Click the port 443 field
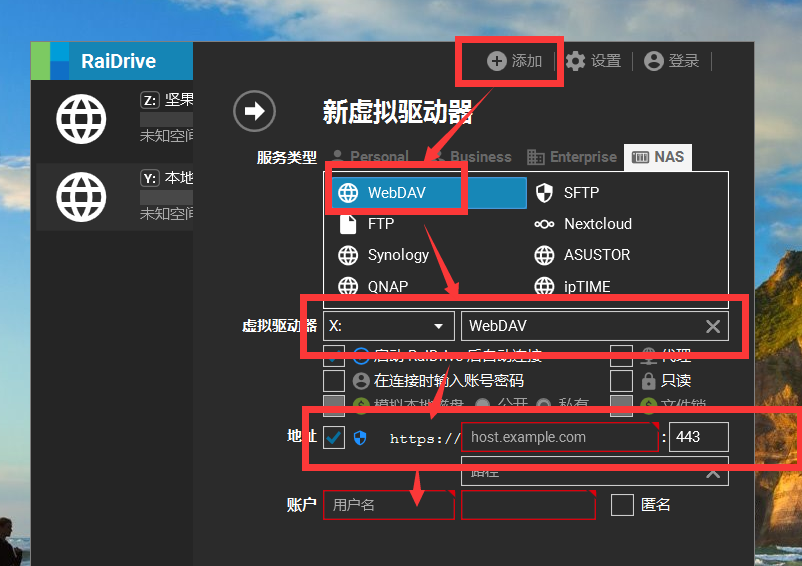Viewport: 802px width, 566px height. 699,437
